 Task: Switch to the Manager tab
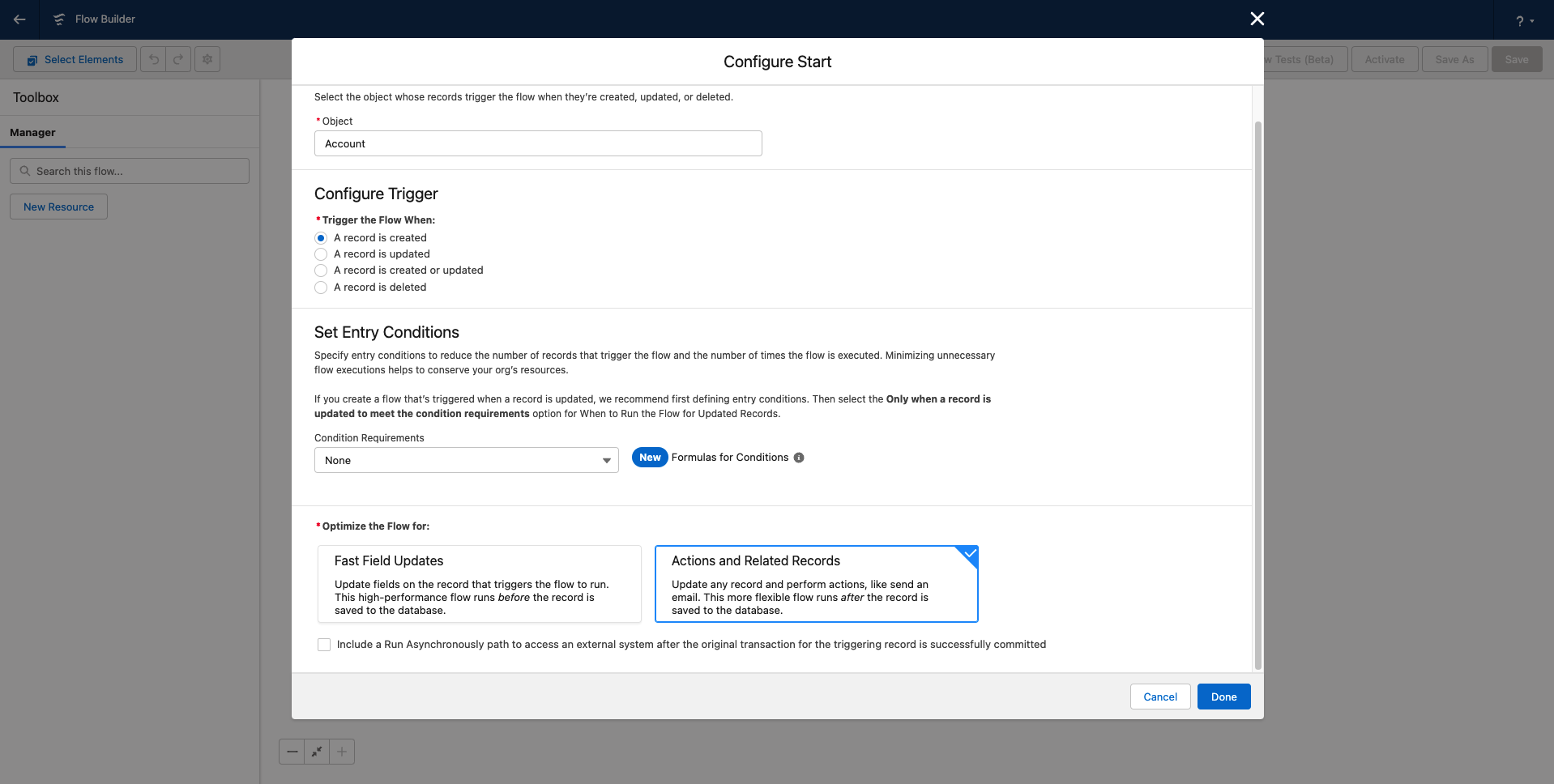[32, 132]
